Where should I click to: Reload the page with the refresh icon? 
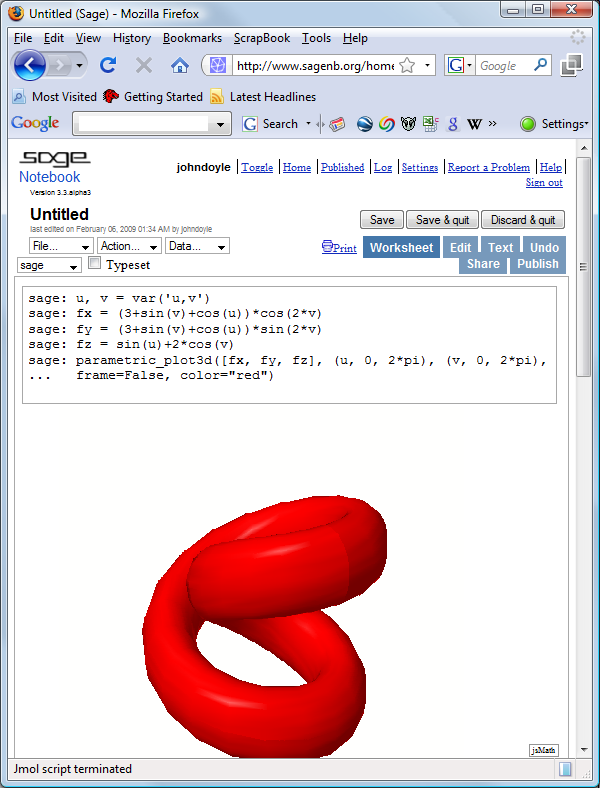(108, 65)
